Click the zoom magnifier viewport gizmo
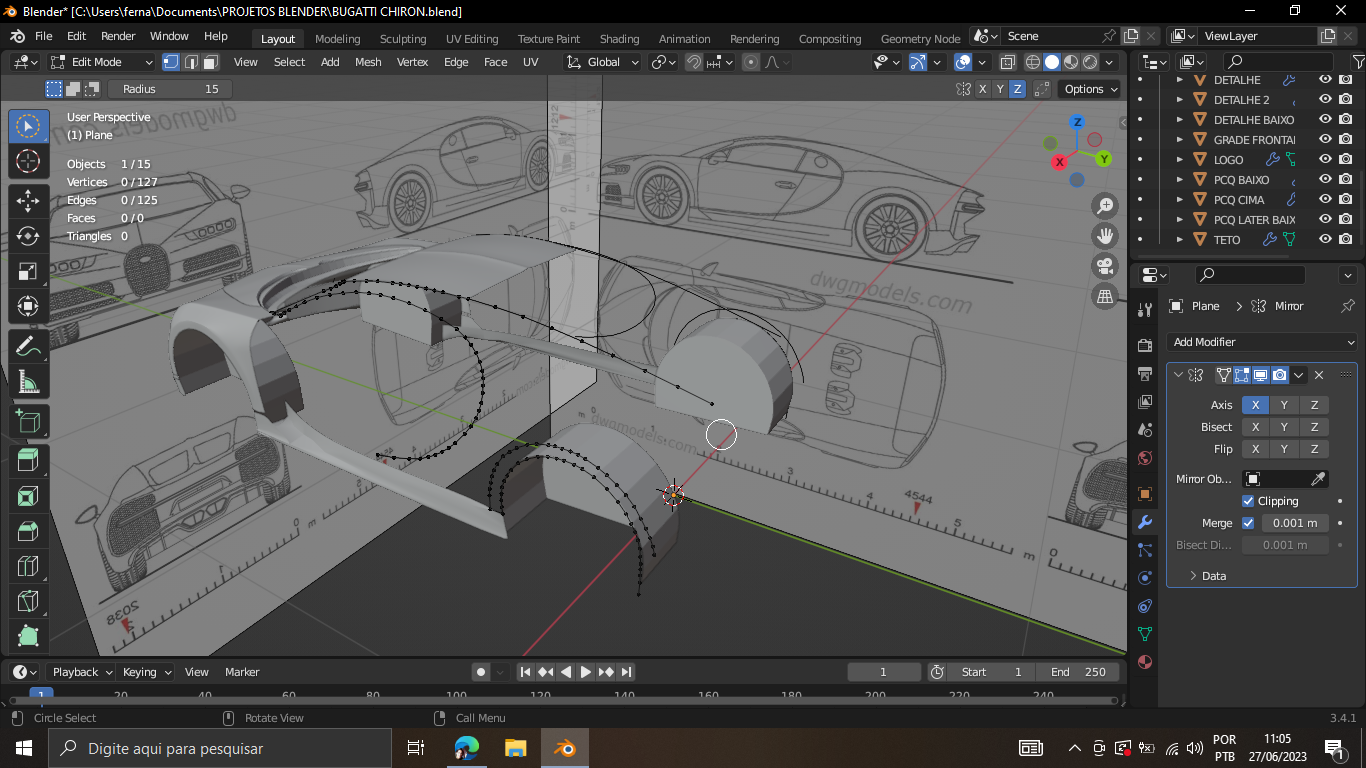 click(1105, 206)
